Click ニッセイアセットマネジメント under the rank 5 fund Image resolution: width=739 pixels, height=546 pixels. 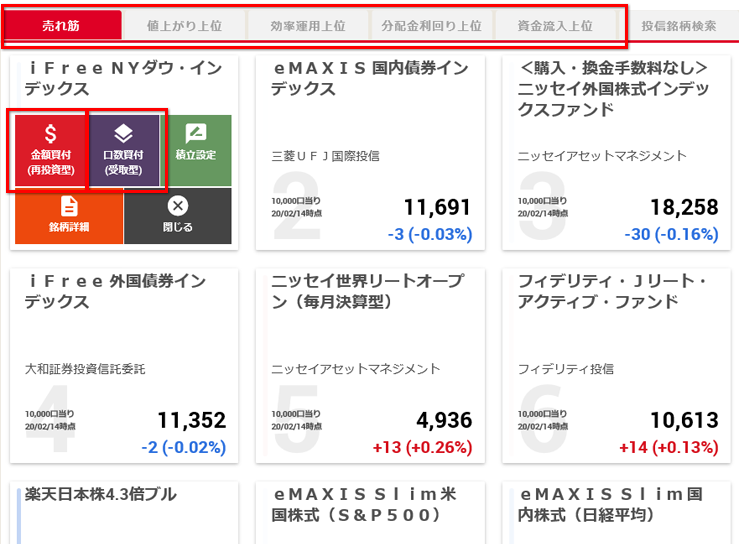point(356,369)
